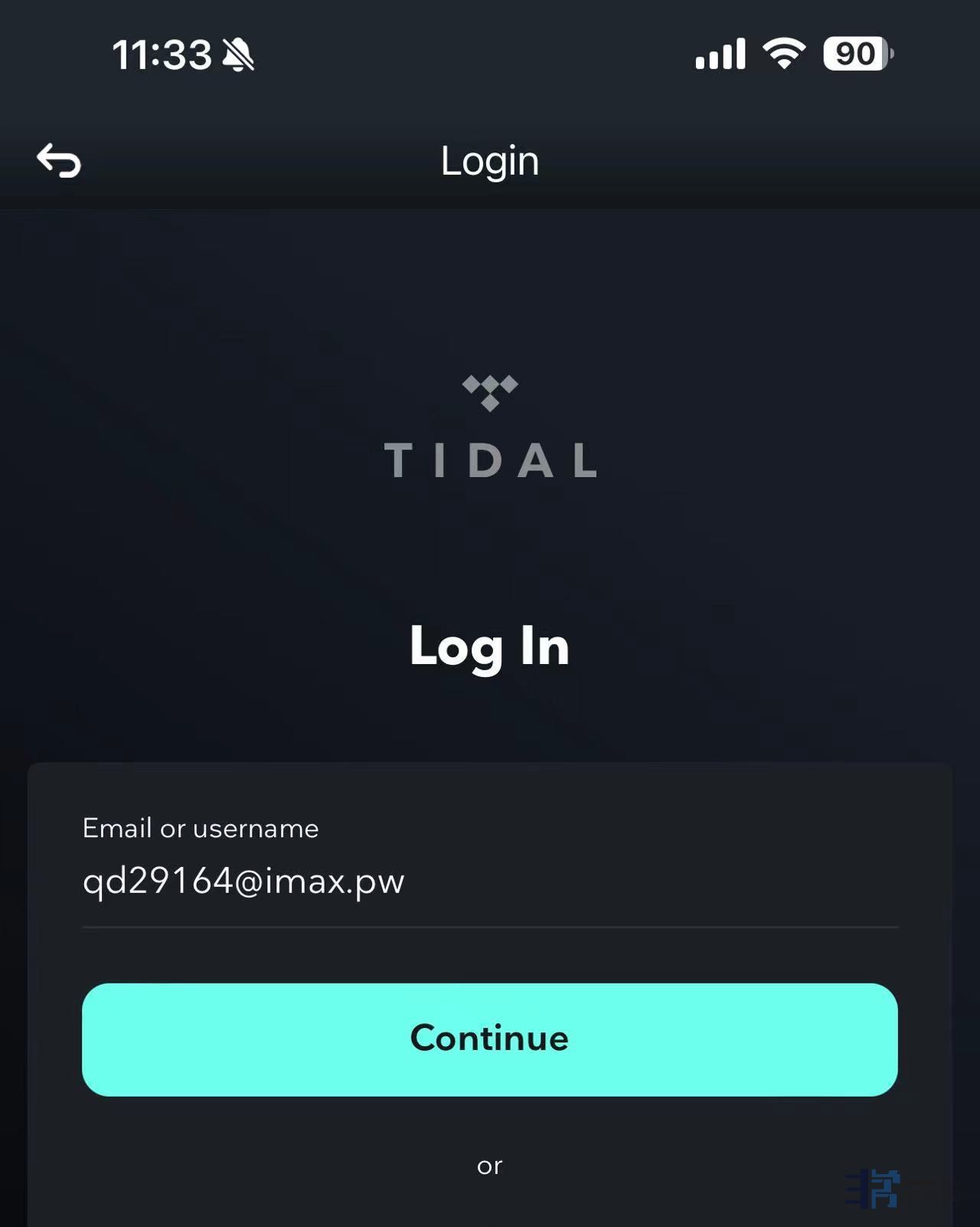Tap the "or" divider text

point(490,1166)
